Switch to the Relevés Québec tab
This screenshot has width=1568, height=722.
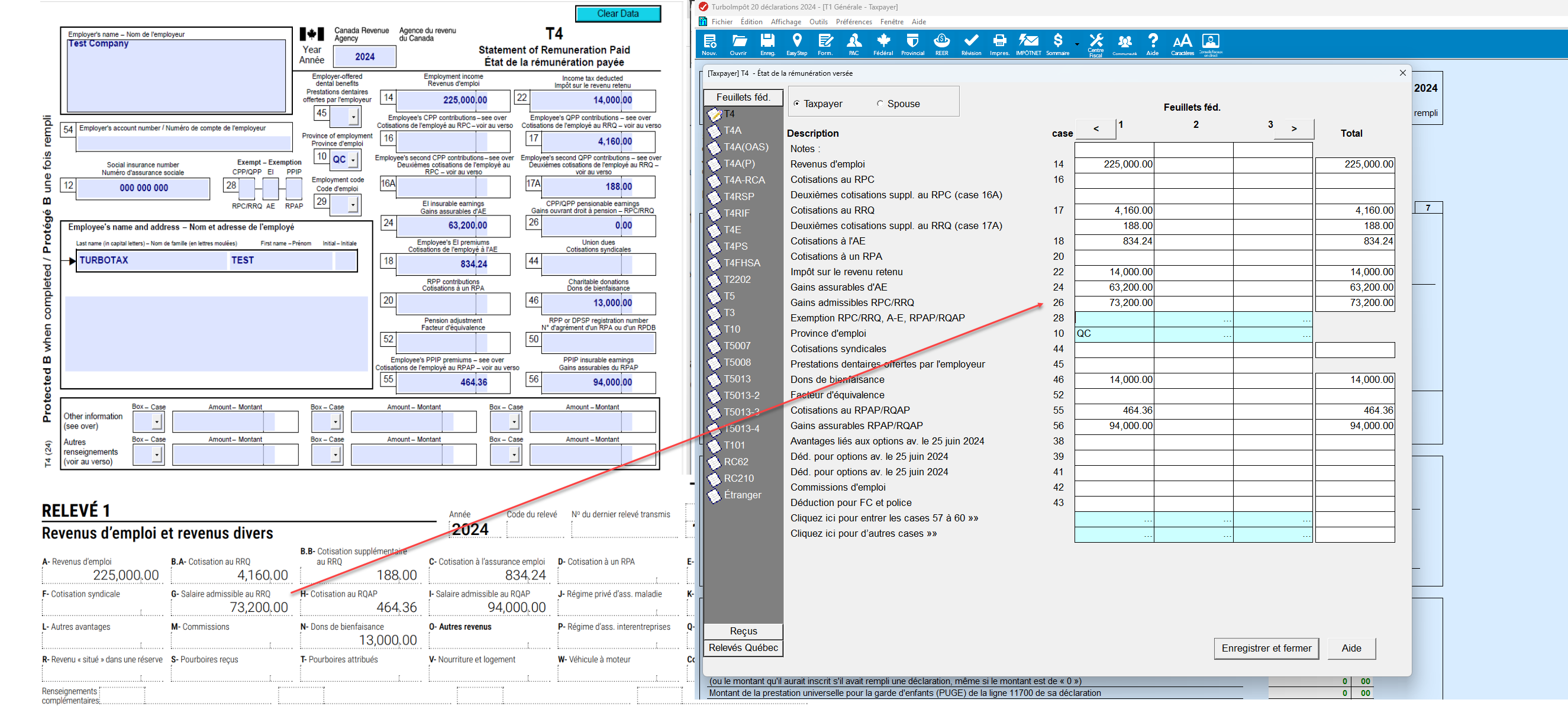(743, 648)
